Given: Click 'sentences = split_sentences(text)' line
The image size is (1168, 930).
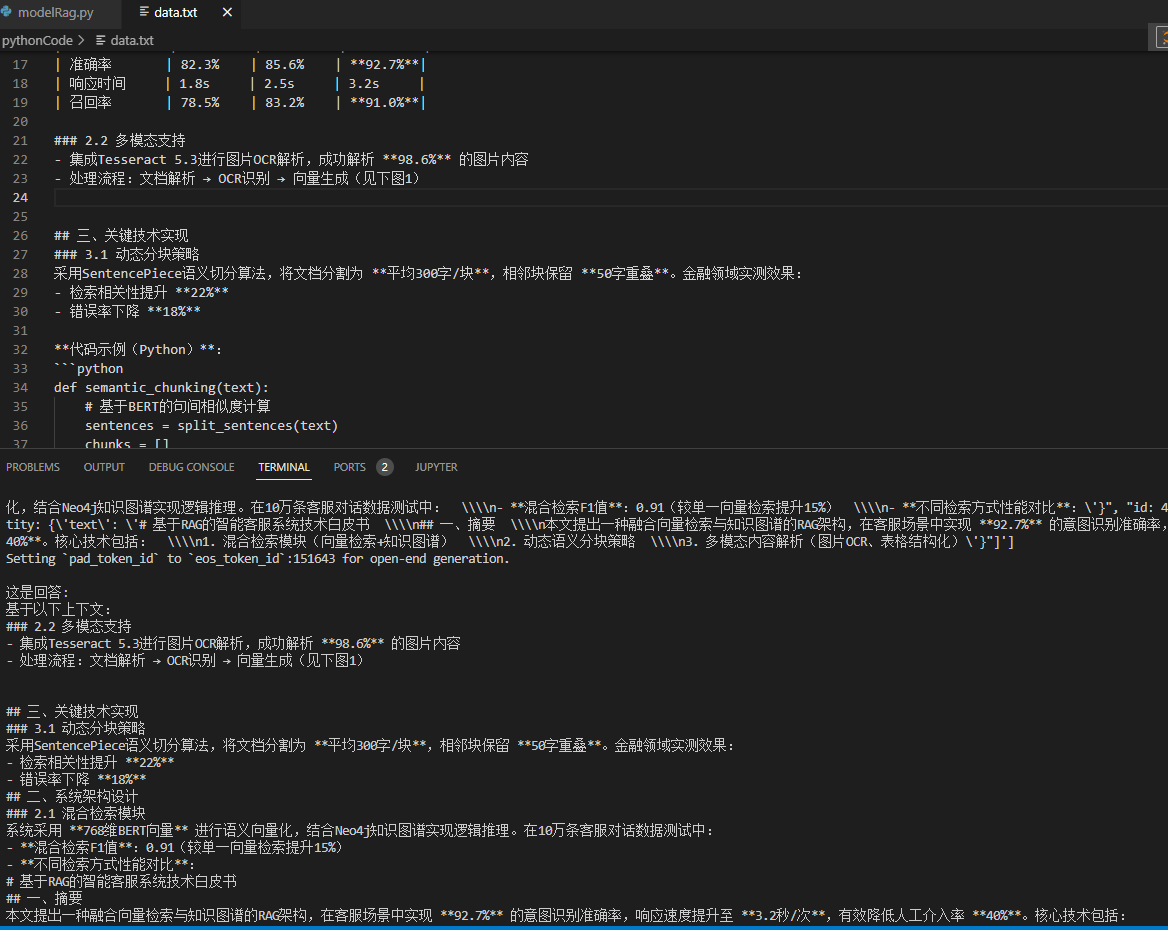Looking at the screenshot, I should [x=212, y=426].
